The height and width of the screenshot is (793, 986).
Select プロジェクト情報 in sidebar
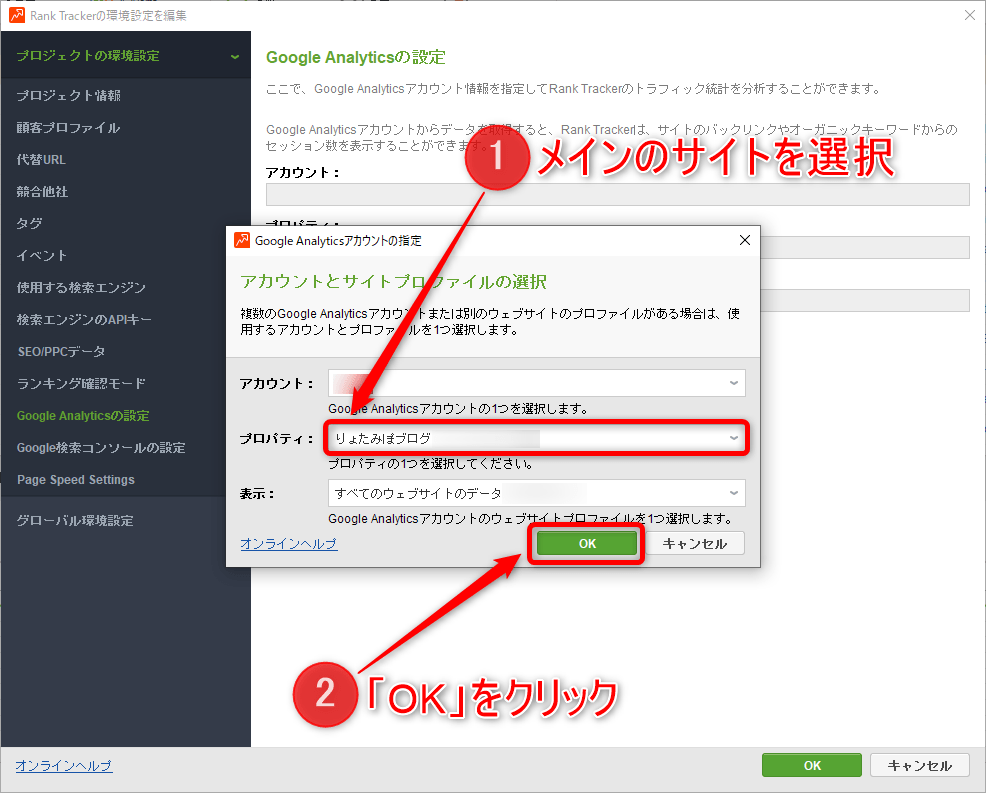click(69, 96)
